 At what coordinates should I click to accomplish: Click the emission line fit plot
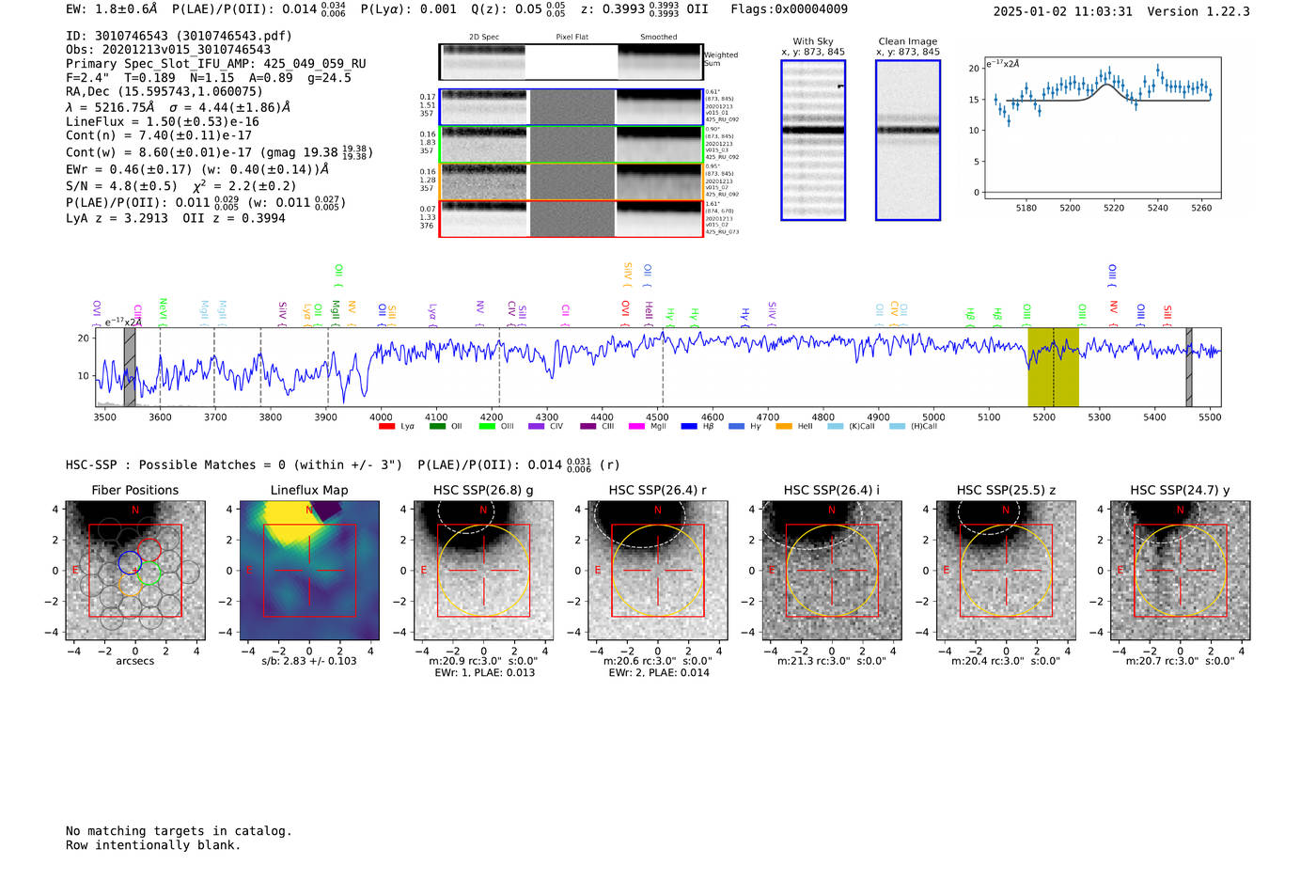pyautogui.click(x=1102, y=130)
